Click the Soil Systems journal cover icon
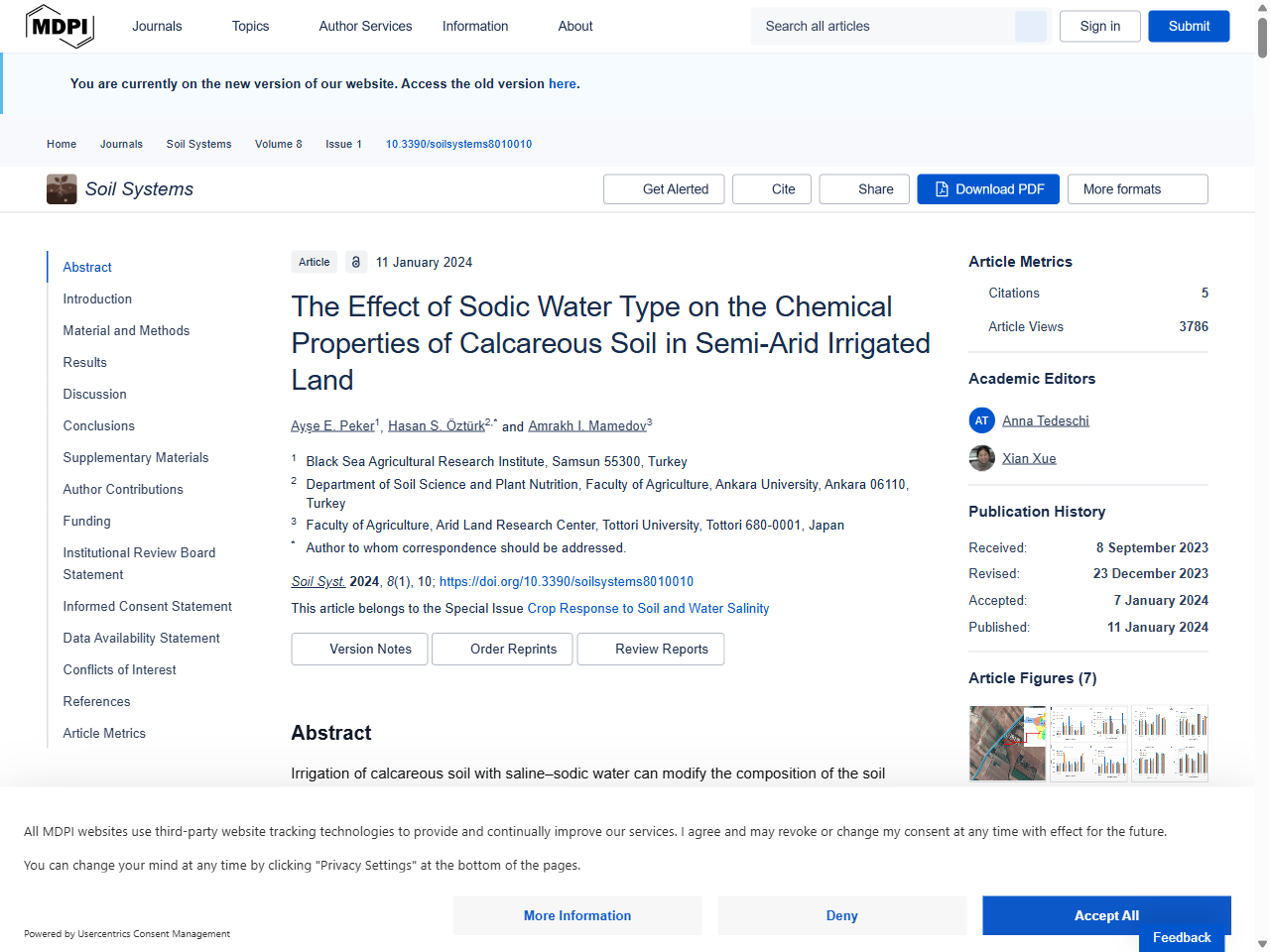 tap(62, 189)
